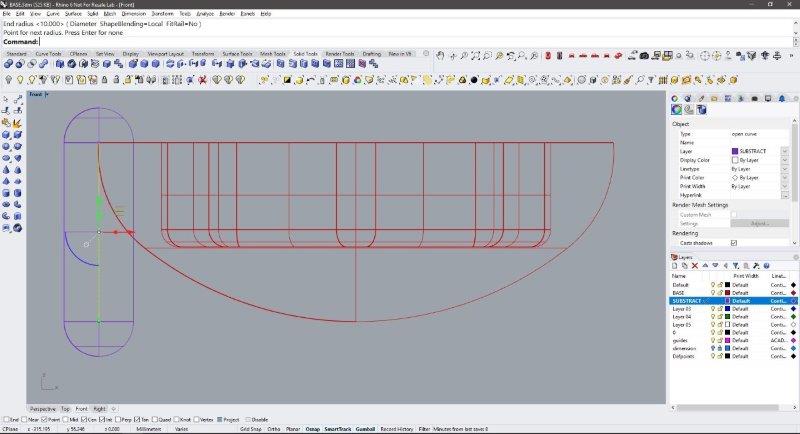
Task: Click the Zoom extents magnifier icon in top toolbar
Action: point(476,56)
